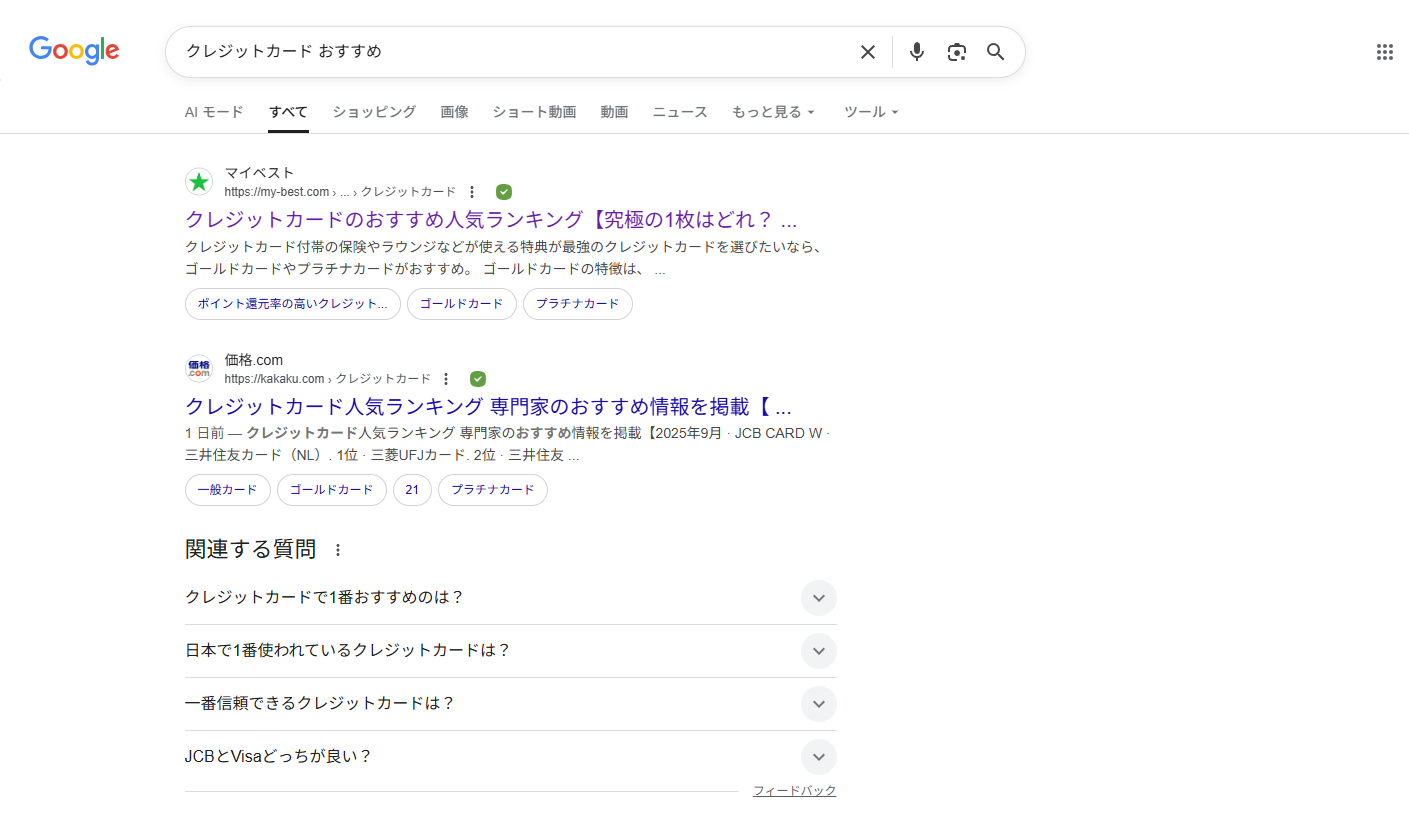The image size is (1409, 839).
Task: Clear the search query with the X icon
Action: coord(868,52)
